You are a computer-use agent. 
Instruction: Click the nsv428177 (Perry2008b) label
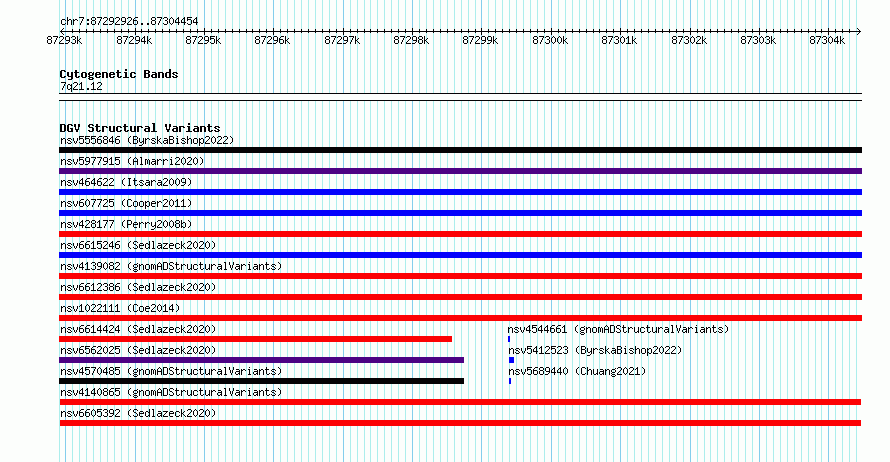pyautogui.click(x=126, y=224)
